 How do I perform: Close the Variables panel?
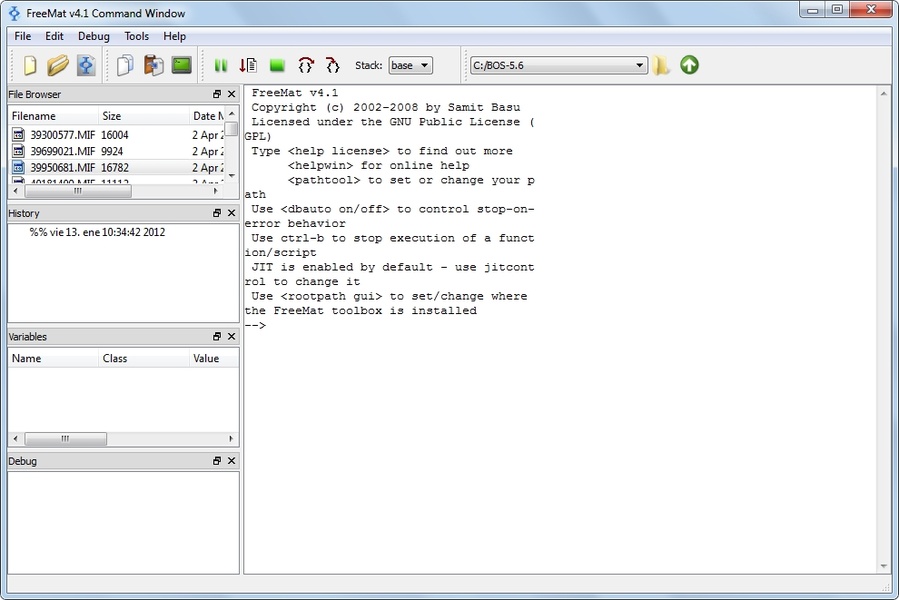point(232,337)
